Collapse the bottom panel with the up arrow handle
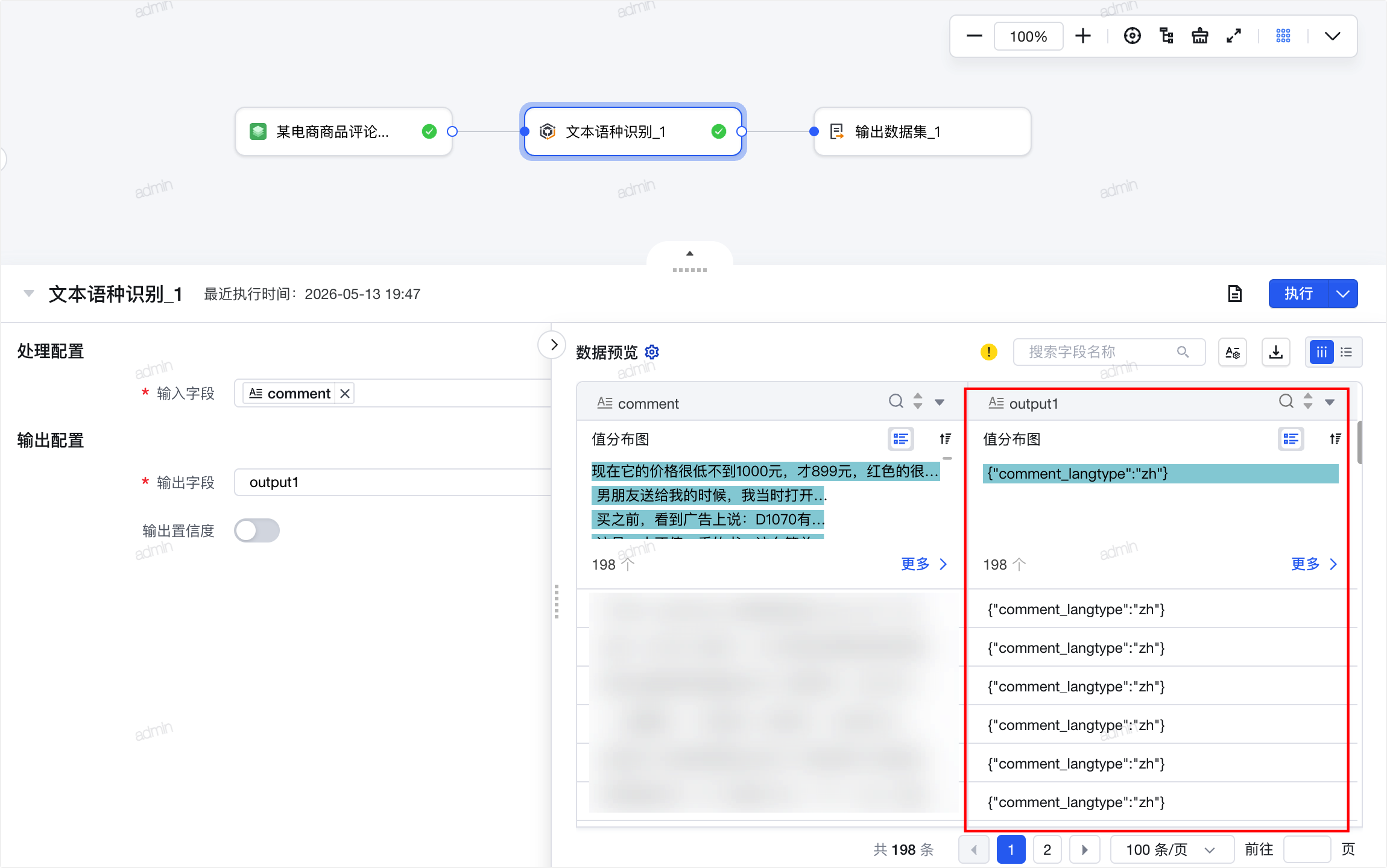 coord(690,254)
